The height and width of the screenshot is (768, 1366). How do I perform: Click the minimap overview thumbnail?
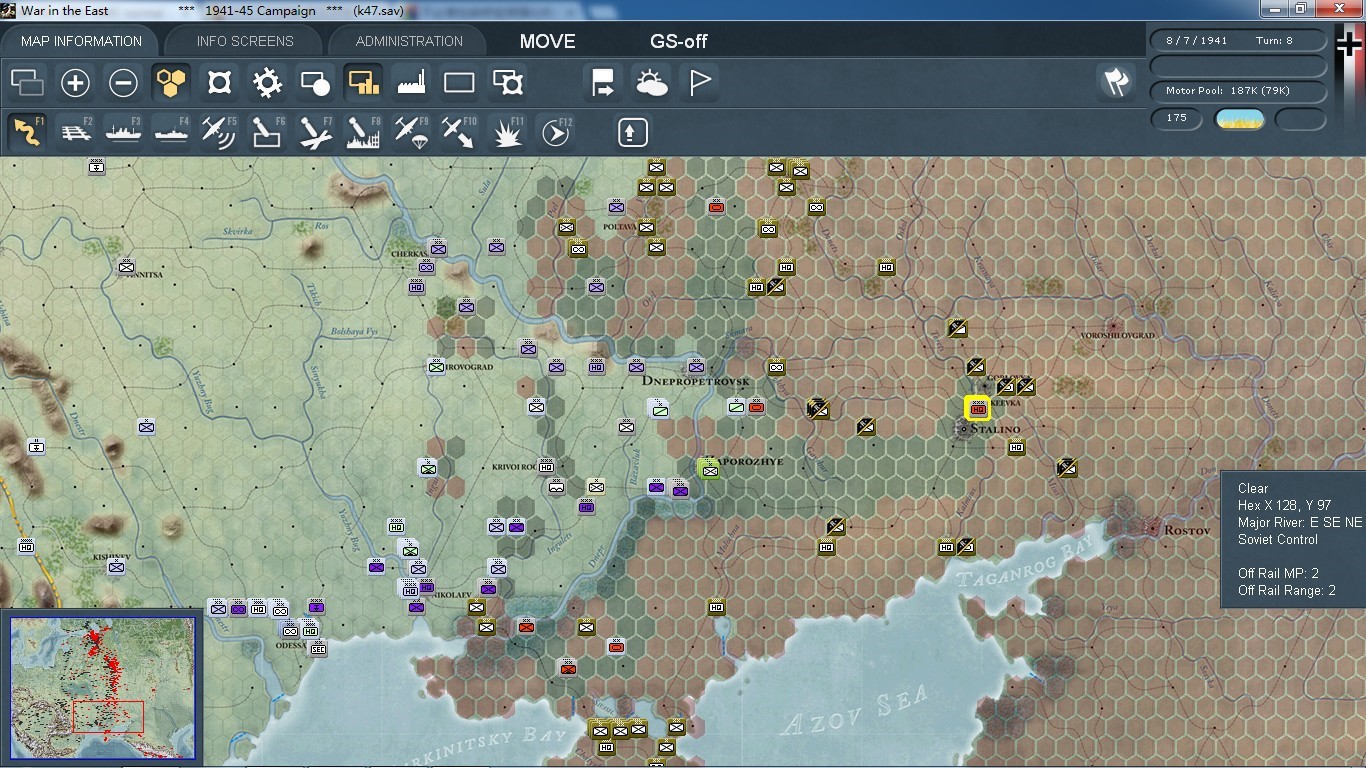(103, 690)
